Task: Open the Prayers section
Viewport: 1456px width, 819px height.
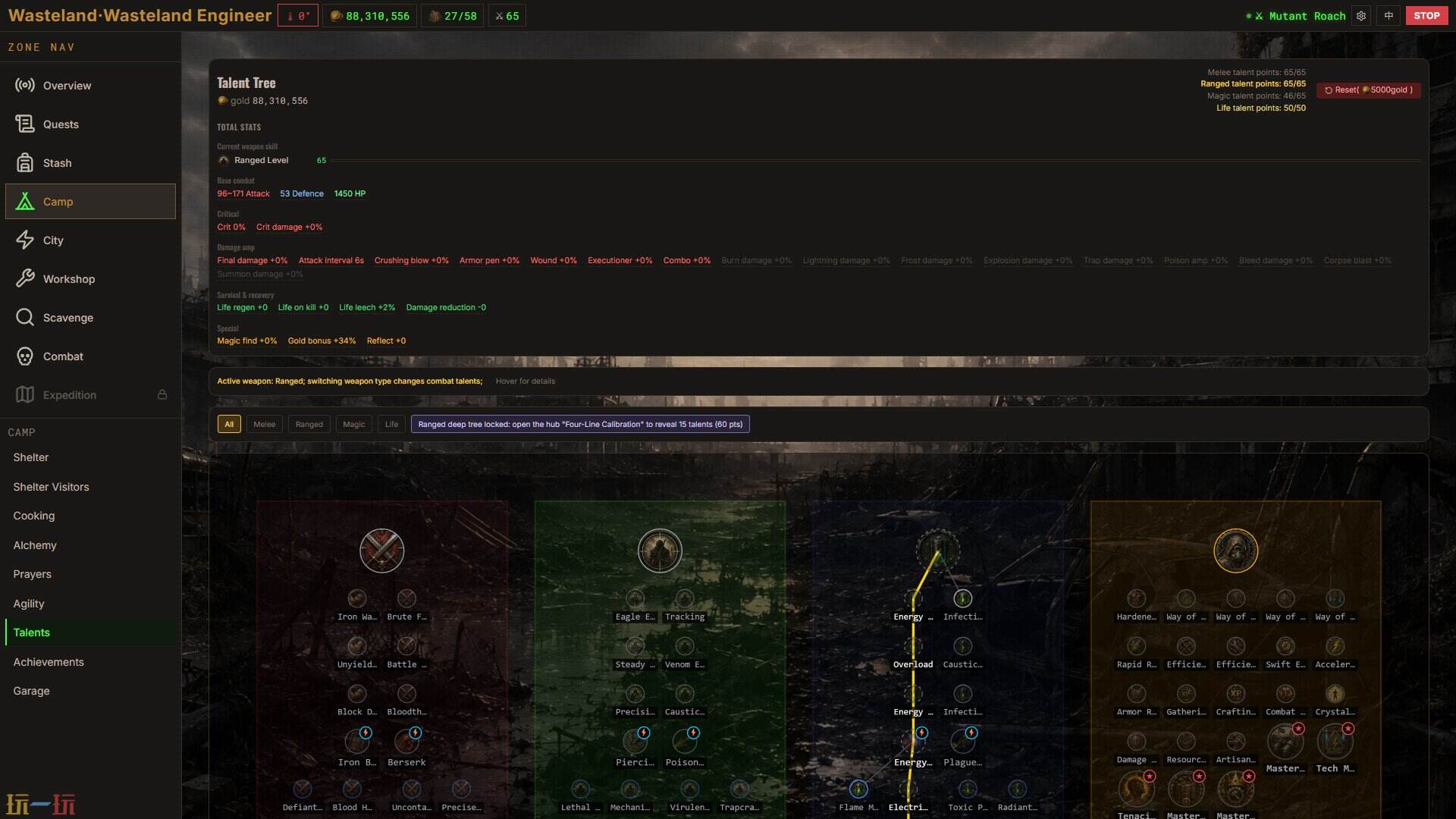Action: [90, 574]
